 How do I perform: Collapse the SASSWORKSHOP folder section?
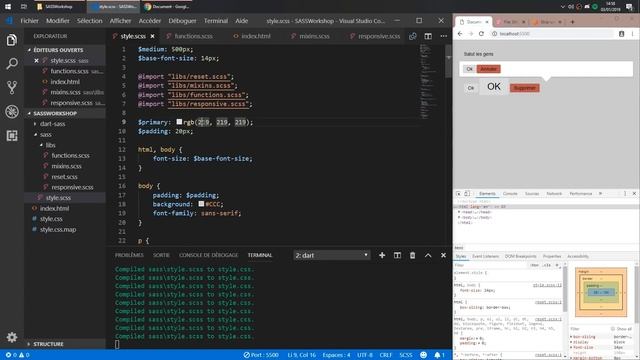click(x=55, y=113)
